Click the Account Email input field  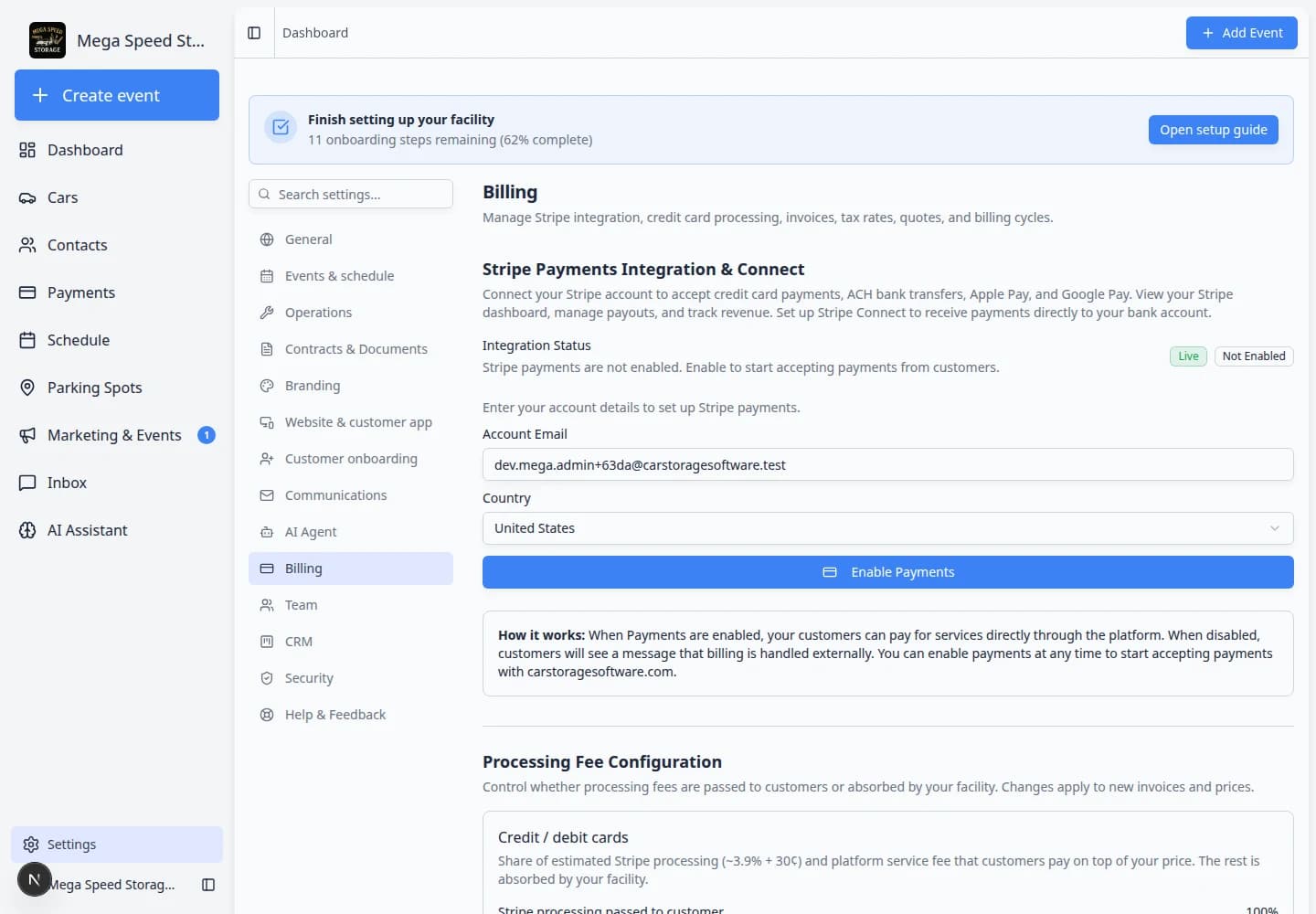(x=887, y=464)
